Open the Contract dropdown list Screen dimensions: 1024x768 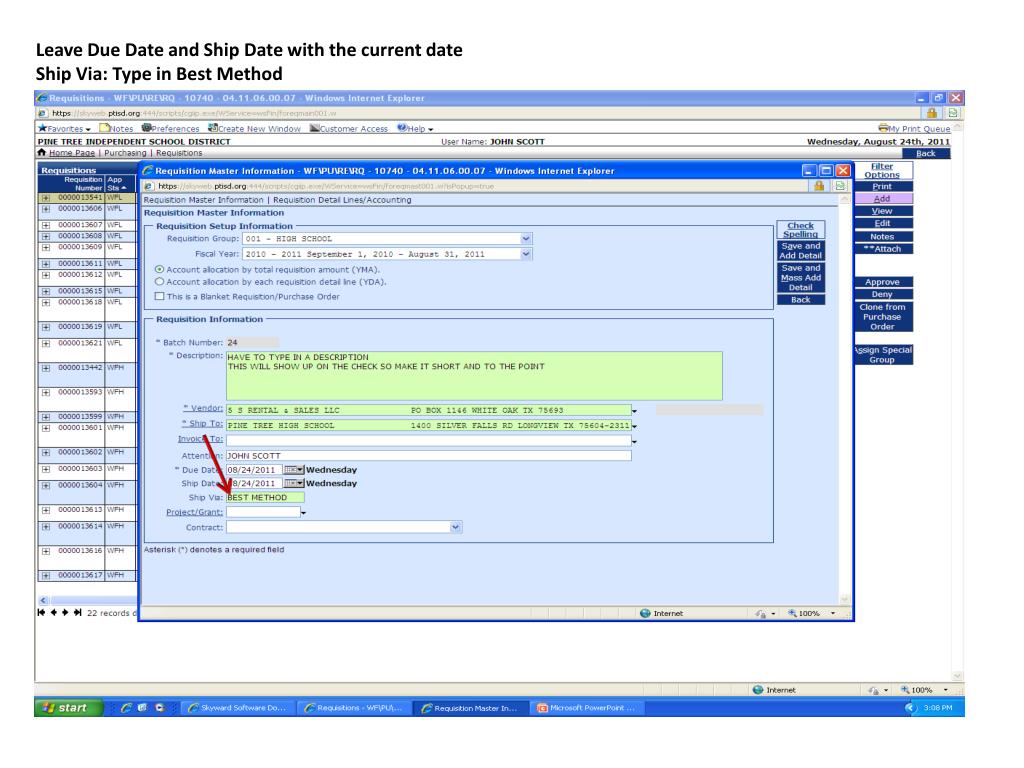click(457, 525)
